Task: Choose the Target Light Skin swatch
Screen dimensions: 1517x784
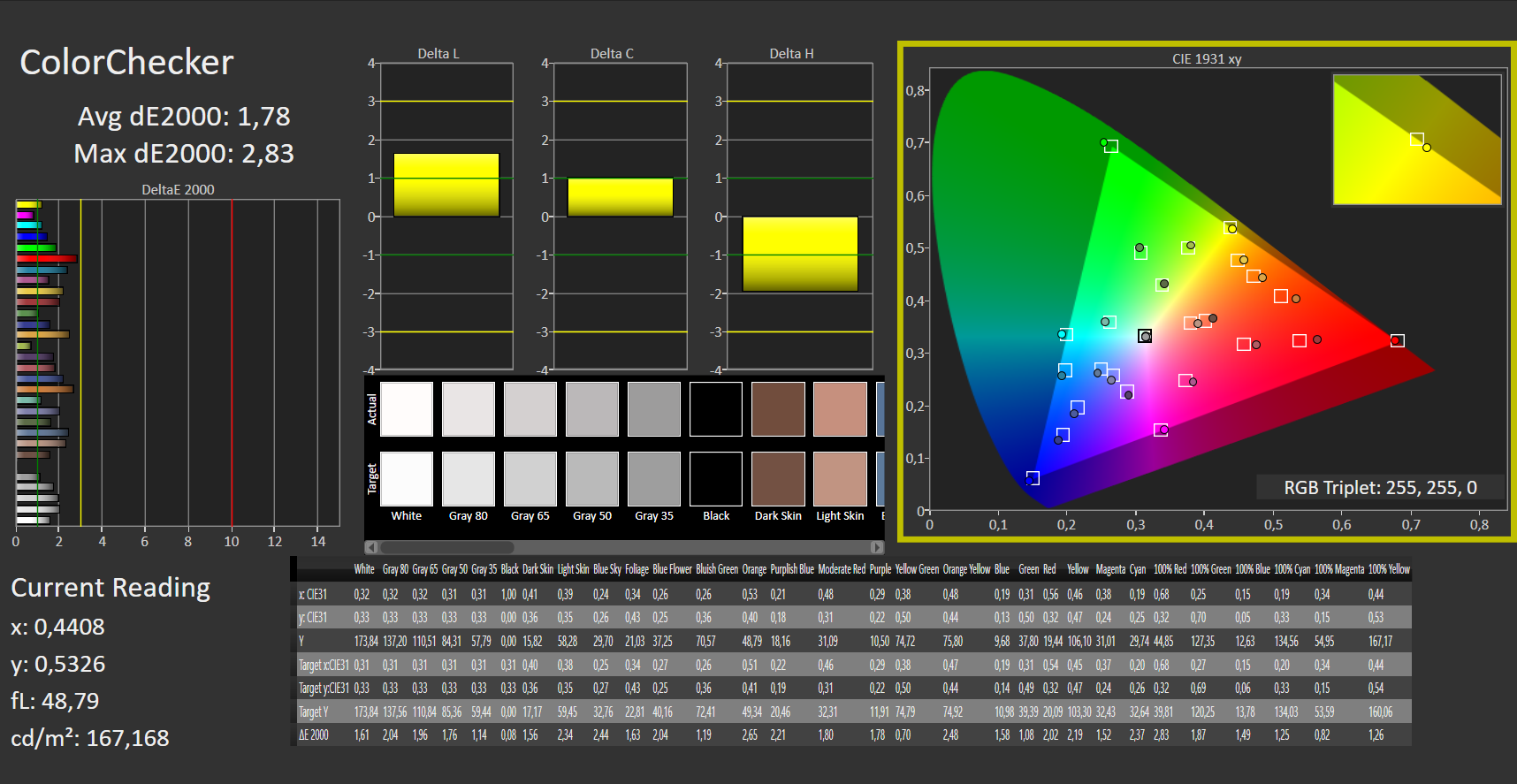Action: pyautogui.click(x=840, y=479)
